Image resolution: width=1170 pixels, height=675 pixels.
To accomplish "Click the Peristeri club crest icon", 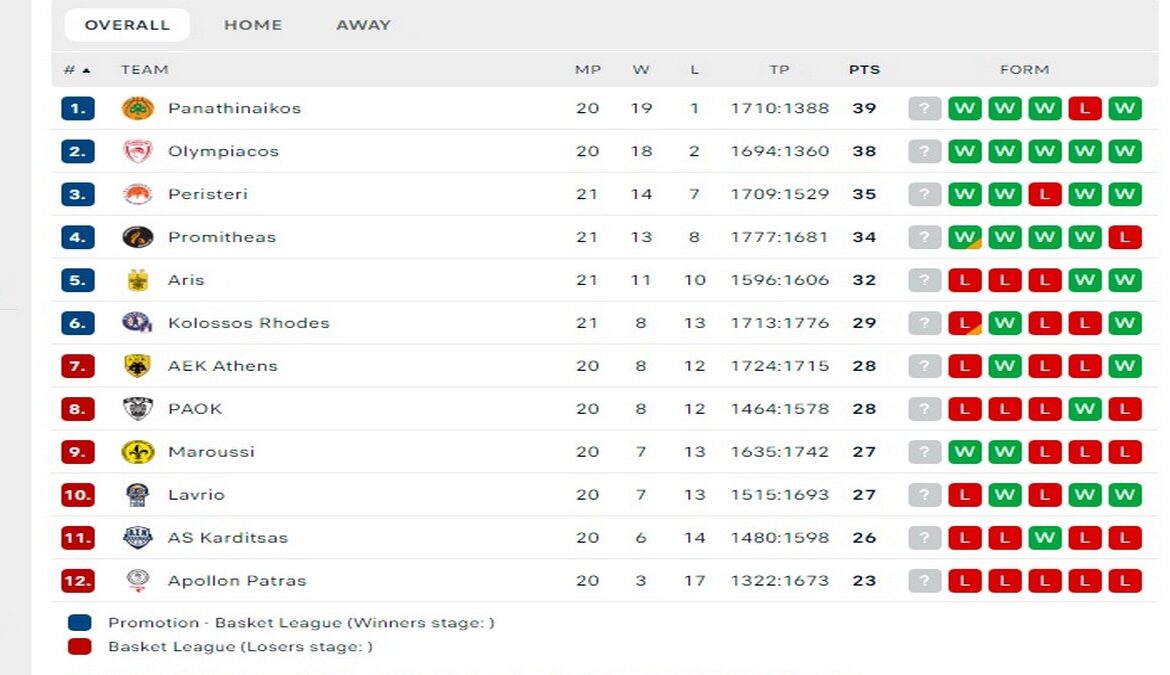I will coord(138,194).
